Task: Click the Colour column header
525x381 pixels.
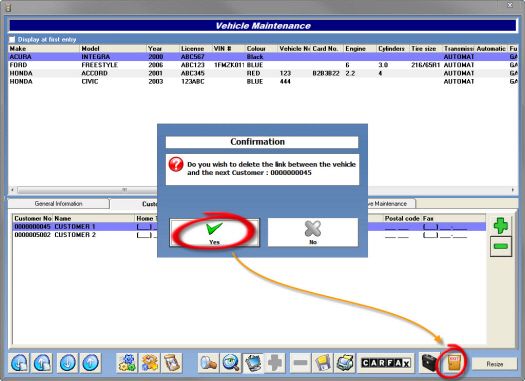Action: (x=262, y=49)
